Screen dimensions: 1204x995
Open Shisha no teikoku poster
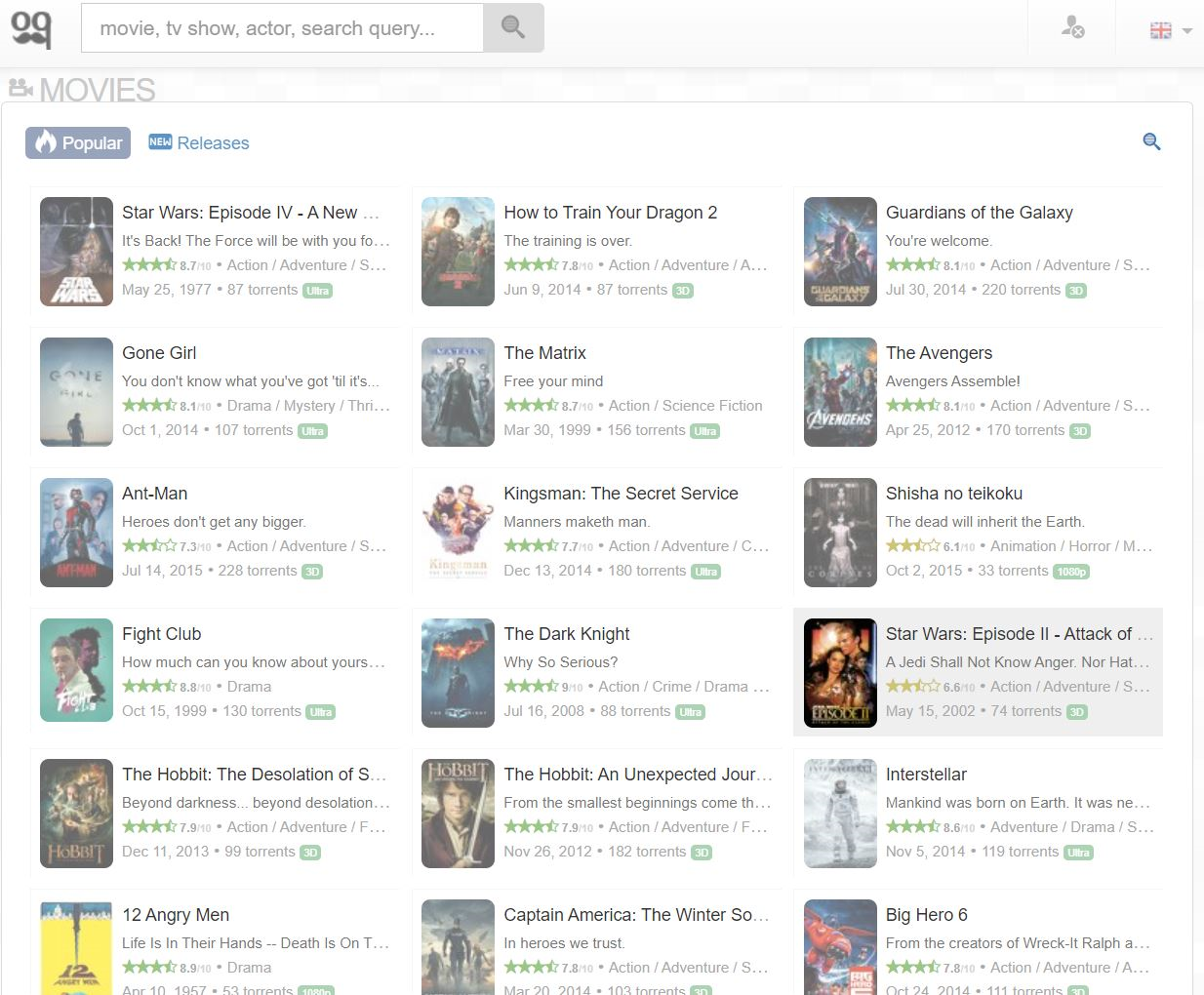pyautogui.click(x=840, y=533)
